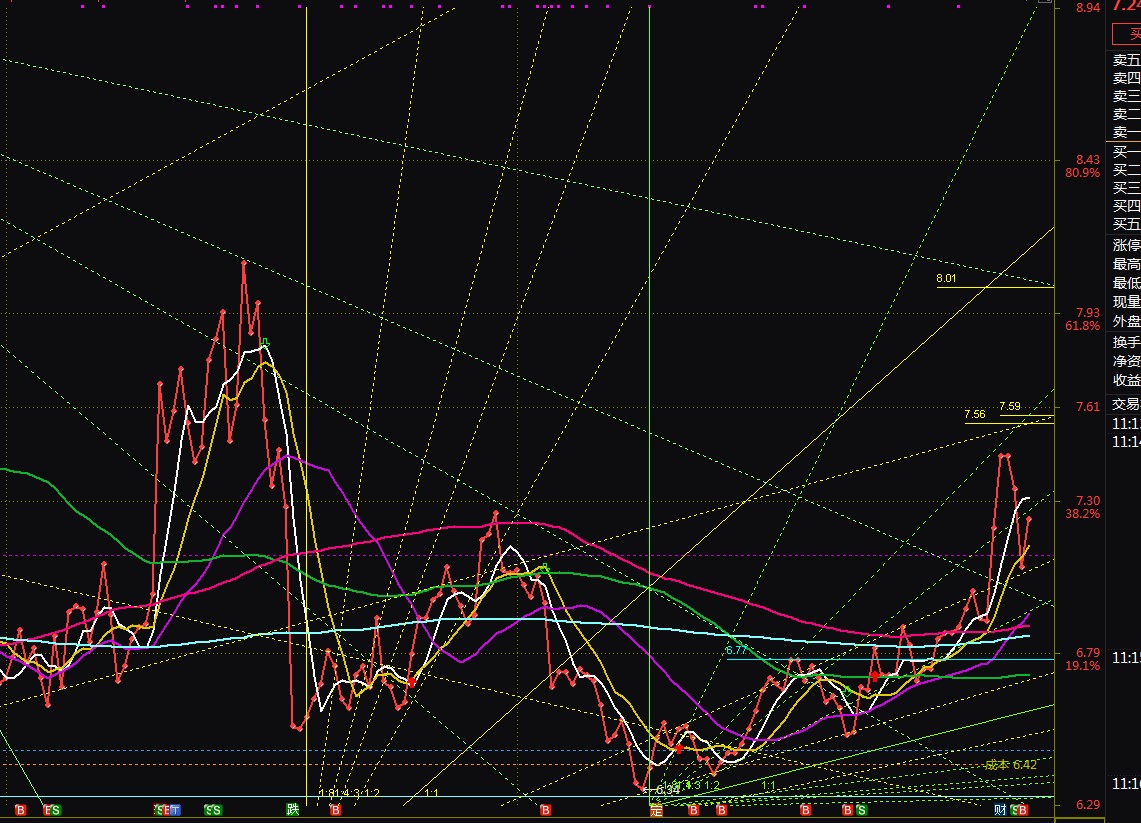1141x823 pixels.
Task: Select the 买五 order book row
Action: point(1126,224)
